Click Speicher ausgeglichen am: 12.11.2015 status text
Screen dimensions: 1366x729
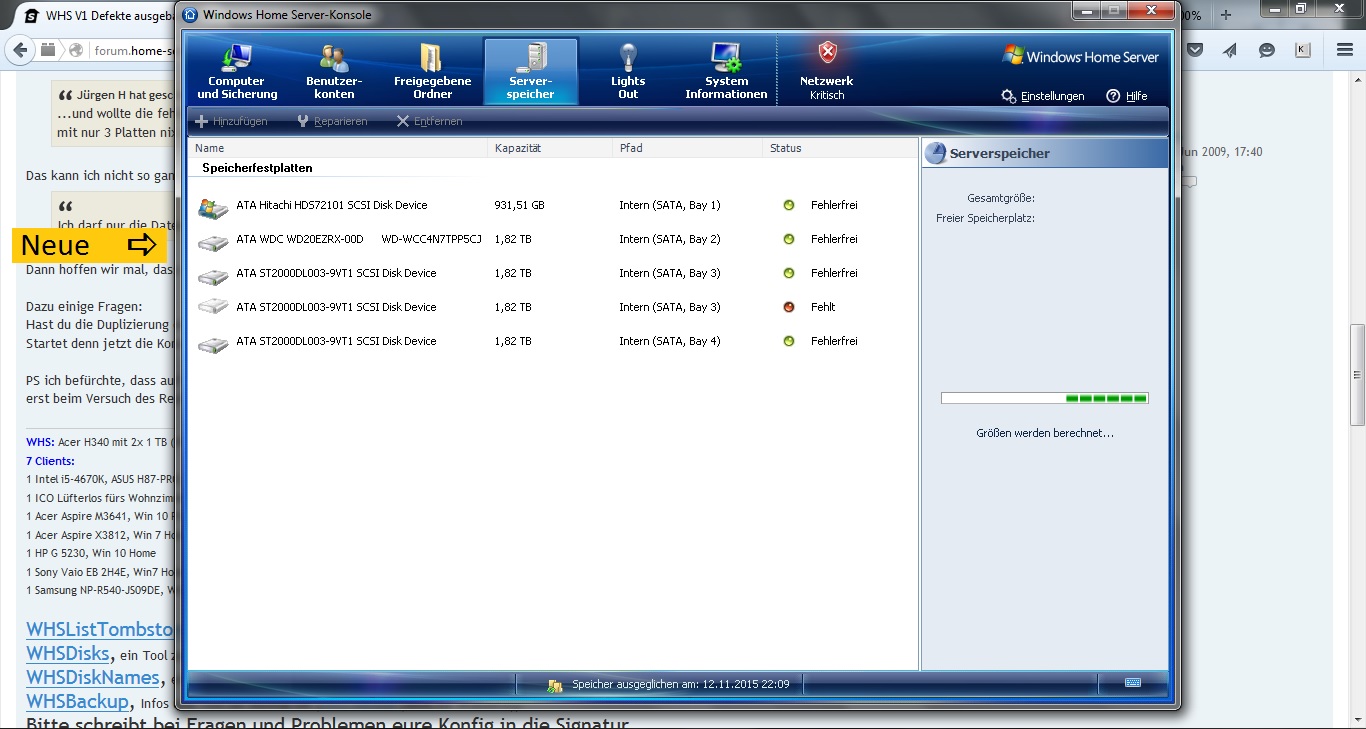(x=681, y=685)
